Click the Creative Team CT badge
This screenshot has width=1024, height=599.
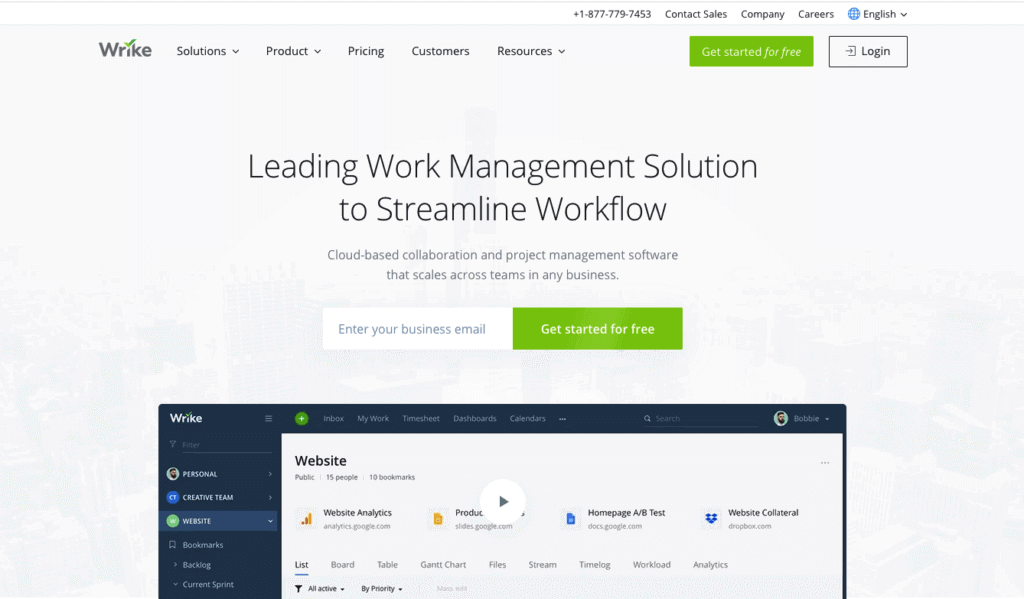(173, 497)
